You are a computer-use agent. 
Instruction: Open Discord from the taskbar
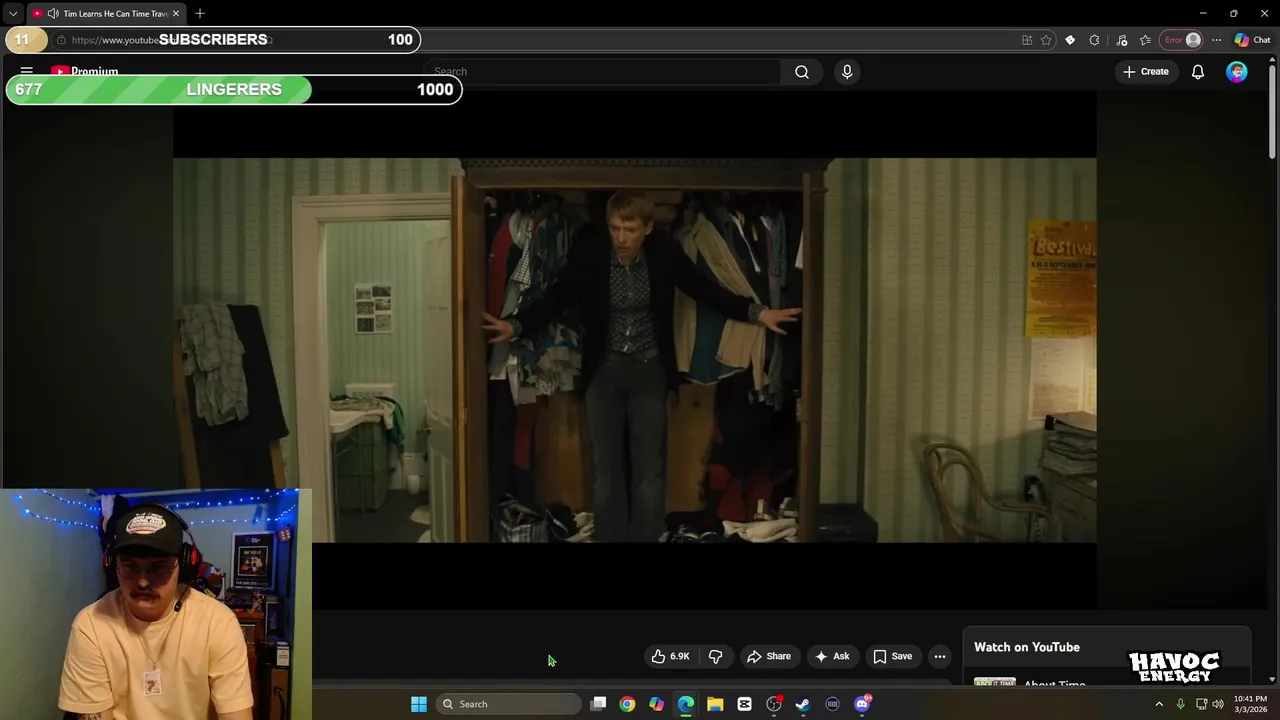pyautogui.click(x=862, y=704)
